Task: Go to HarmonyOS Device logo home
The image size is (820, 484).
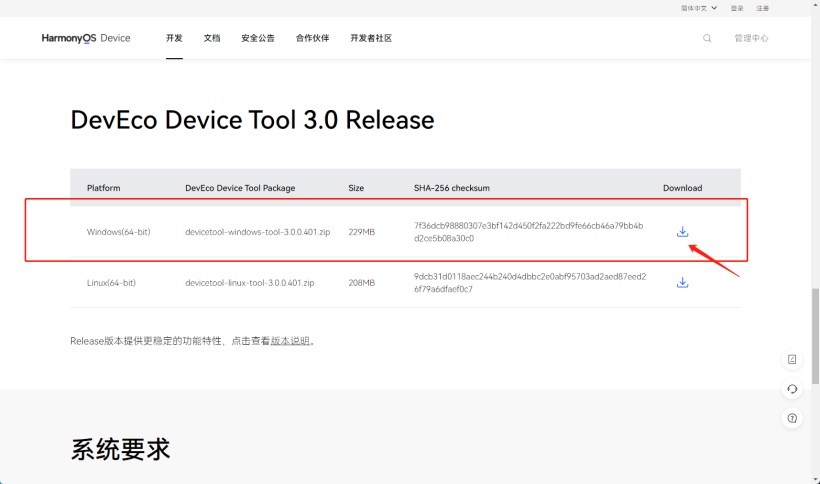Action: click(x=86, y=38)
